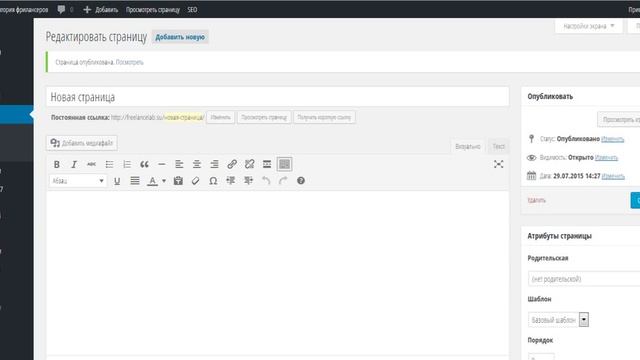This screenshot has height=360, width=640.
Task: Insert a blockquote
Action: coord(144,164)
